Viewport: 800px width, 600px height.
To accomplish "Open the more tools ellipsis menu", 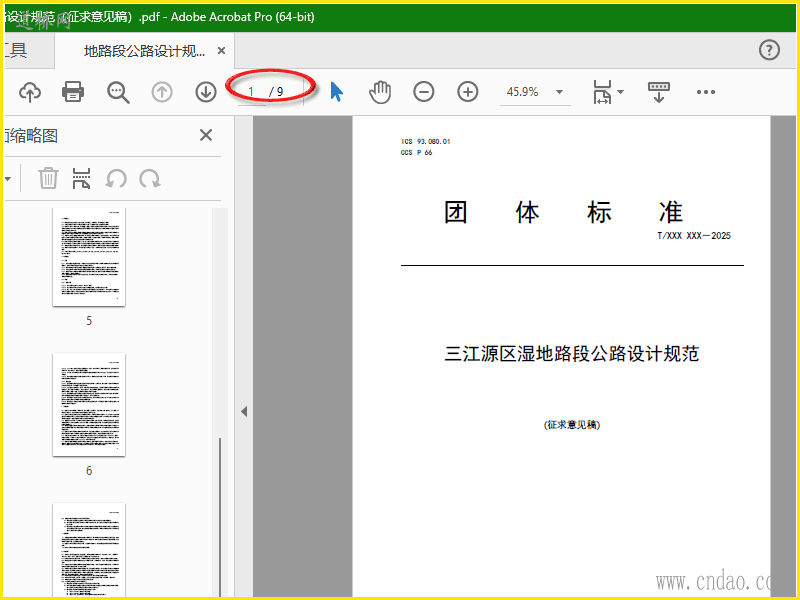I will pyautogui.click(x=706, y=92).
